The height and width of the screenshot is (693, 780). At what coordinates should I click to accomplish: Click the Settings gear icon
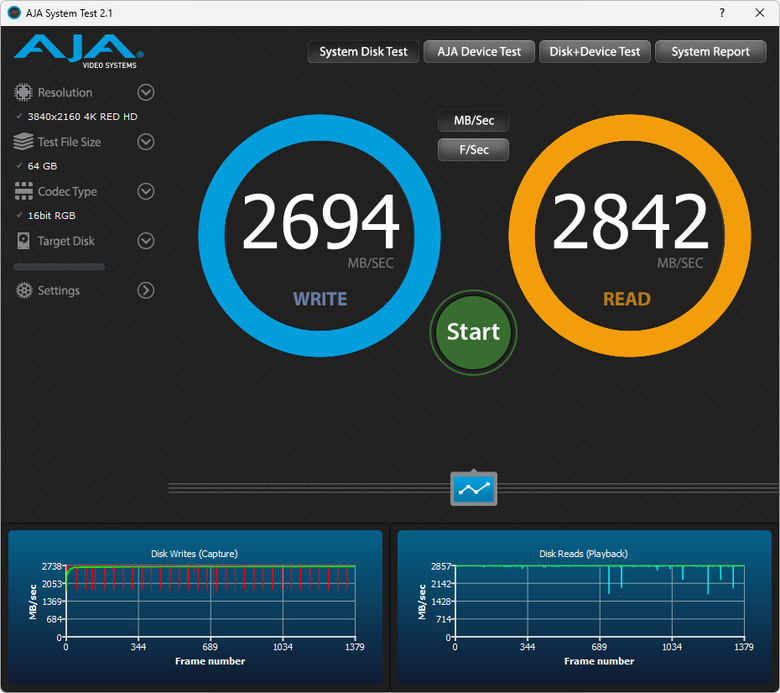pyautogui.click(x=24, y=290)
